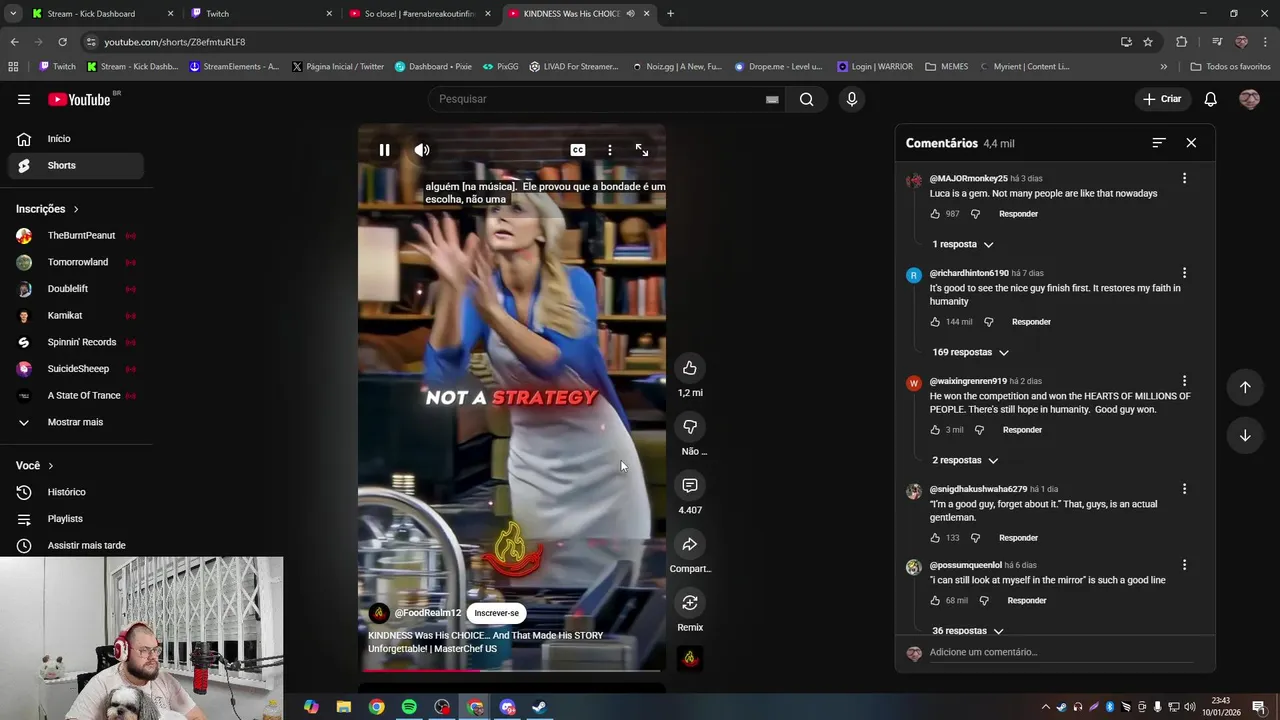Open options for @snigdhakushwaha6279 comment

point(1184,489)
